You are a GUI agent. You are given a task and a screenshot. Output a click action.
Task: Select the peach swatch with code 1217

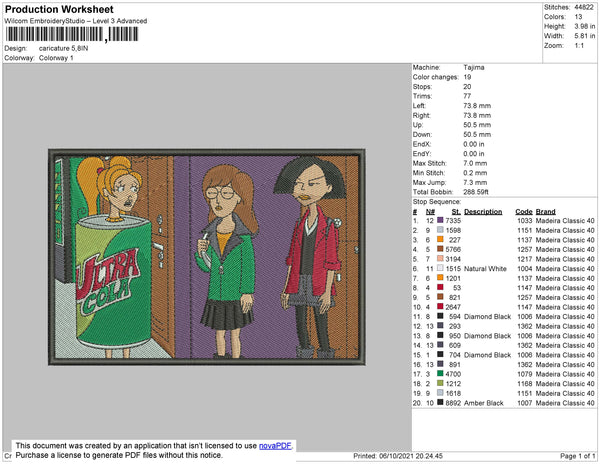[x=440, y=259]
